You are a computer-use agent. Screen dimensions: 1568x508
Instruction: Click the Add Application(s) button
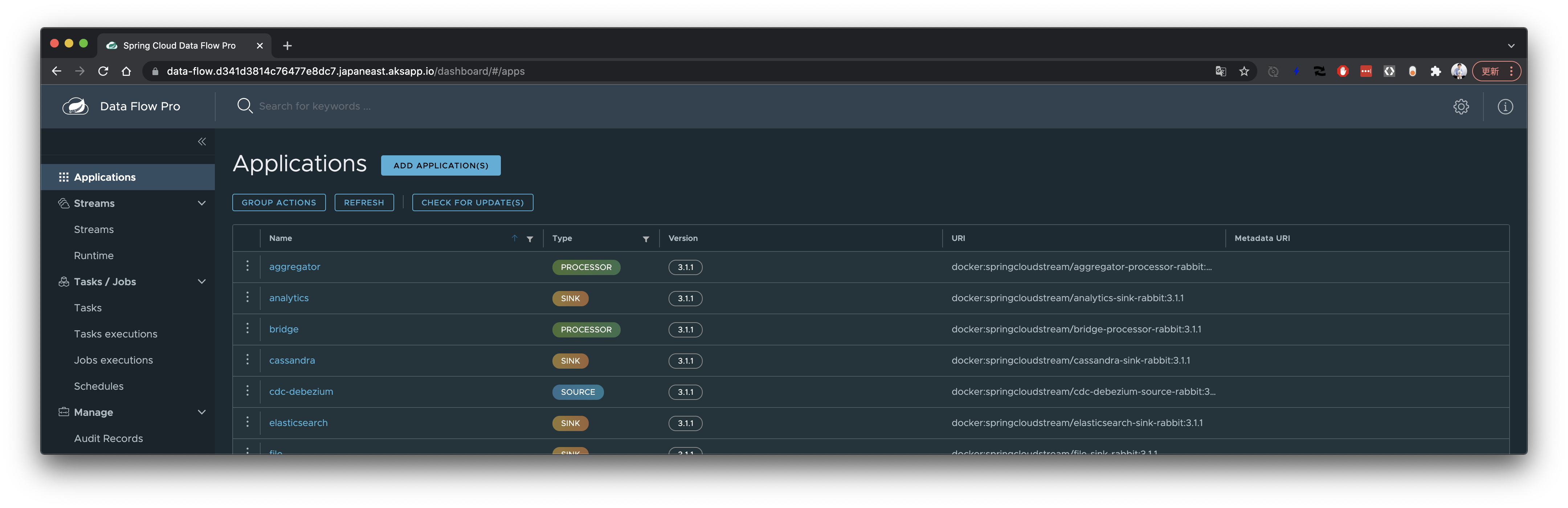point(441,165)
